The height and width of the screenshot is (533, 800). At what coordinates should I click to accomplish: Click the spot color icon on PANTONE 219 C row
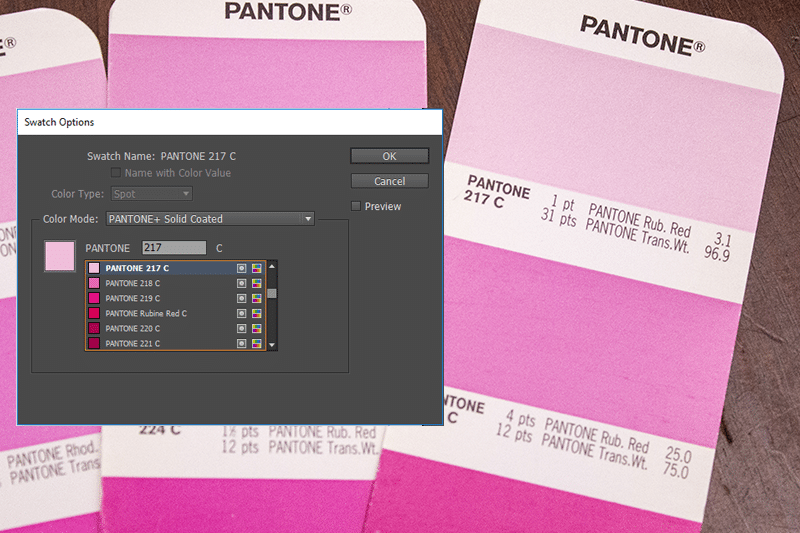click(x=241, y=298)
